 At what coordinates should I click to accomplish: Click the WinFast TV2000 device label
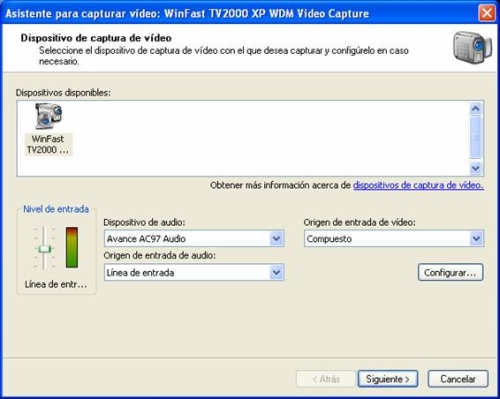[x=48, y=144]
